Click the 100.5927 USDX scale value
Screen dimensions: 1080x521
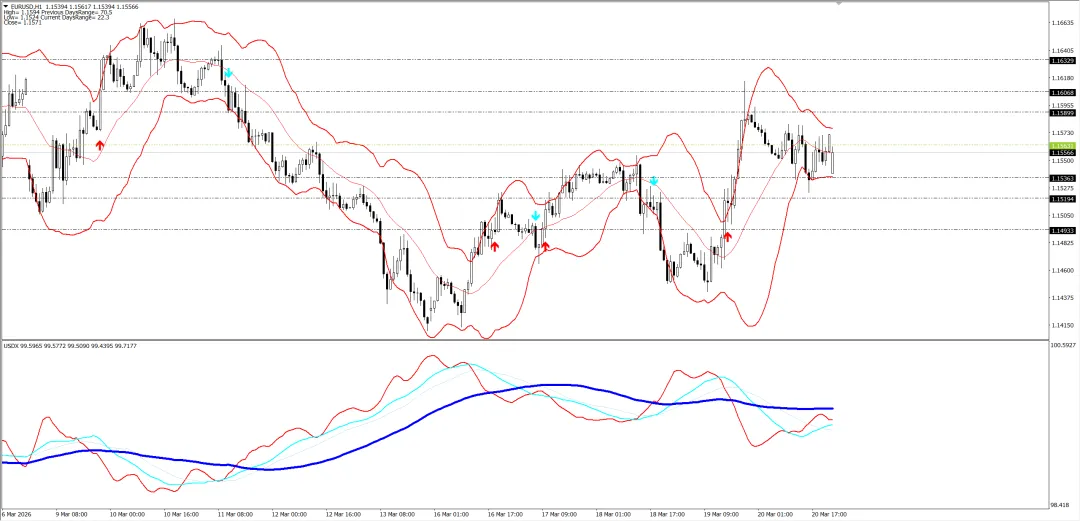pyautogui.click(x=1063, y=345)
